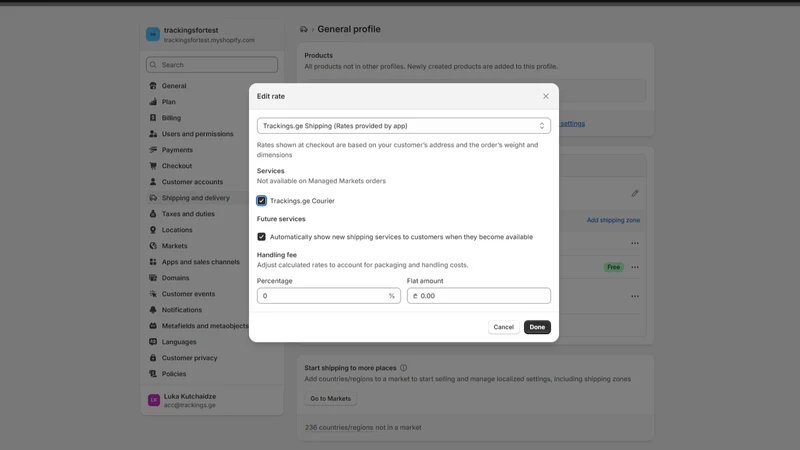800x450 pixels.
Task: Cancel the rate edit
Action: click(x=504, y=327)
